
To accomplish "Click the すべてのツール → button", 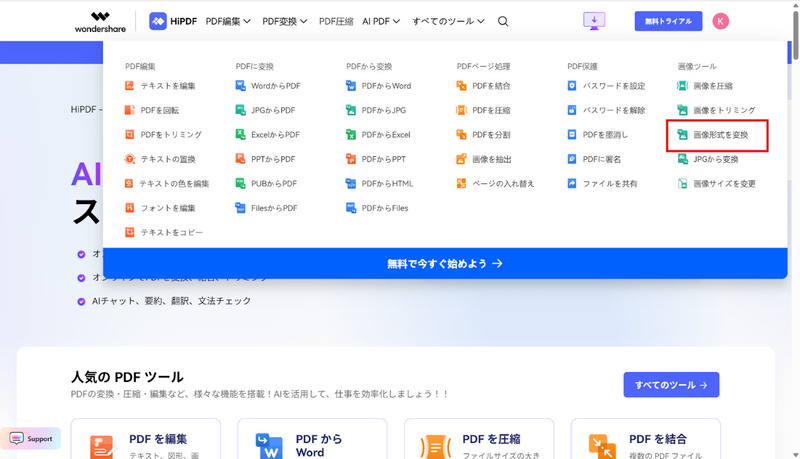I will [671, 385].
